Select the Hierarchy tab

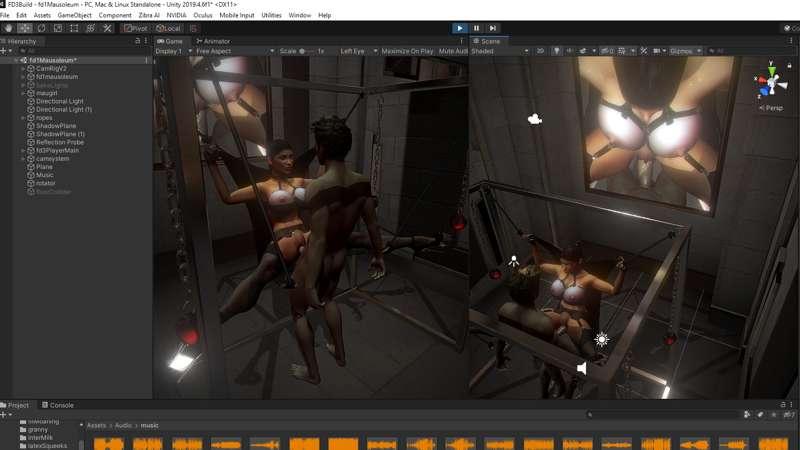pyautogui.click(x=19, y=41)
